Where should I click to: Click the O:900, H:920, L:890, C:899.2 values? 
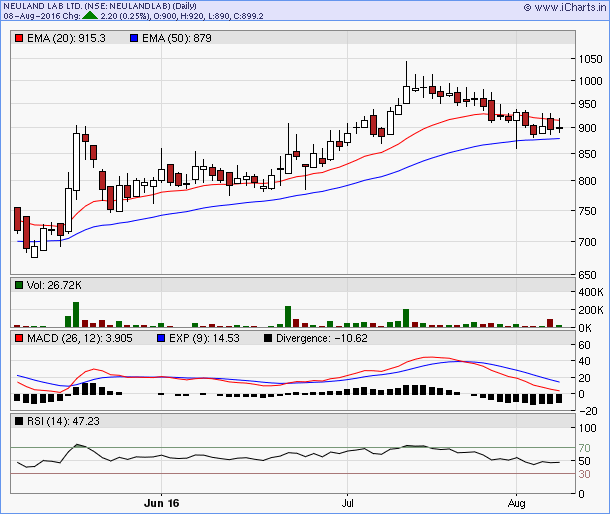click(208, 16)
